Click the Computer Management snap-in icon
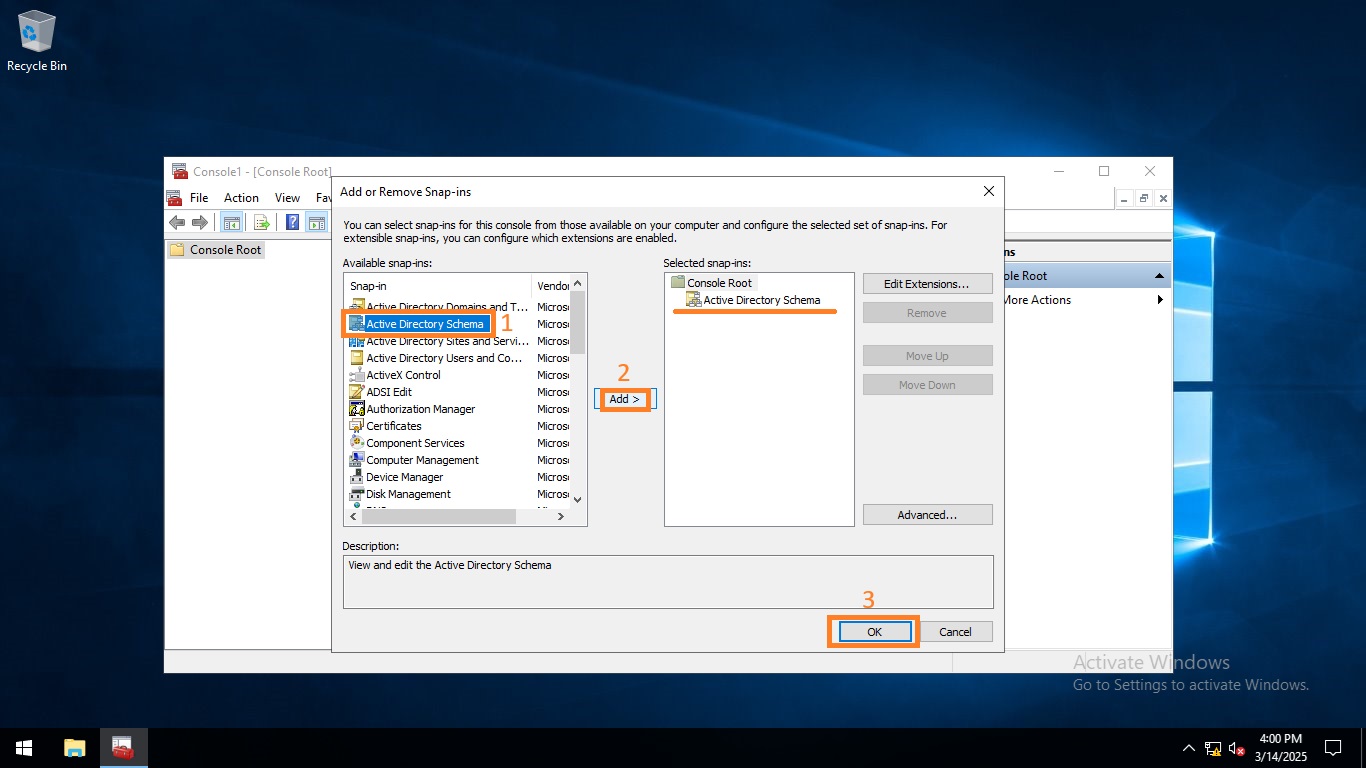Image resolution: width=1366 pixels, height=768 pixels. coord(357,460)
